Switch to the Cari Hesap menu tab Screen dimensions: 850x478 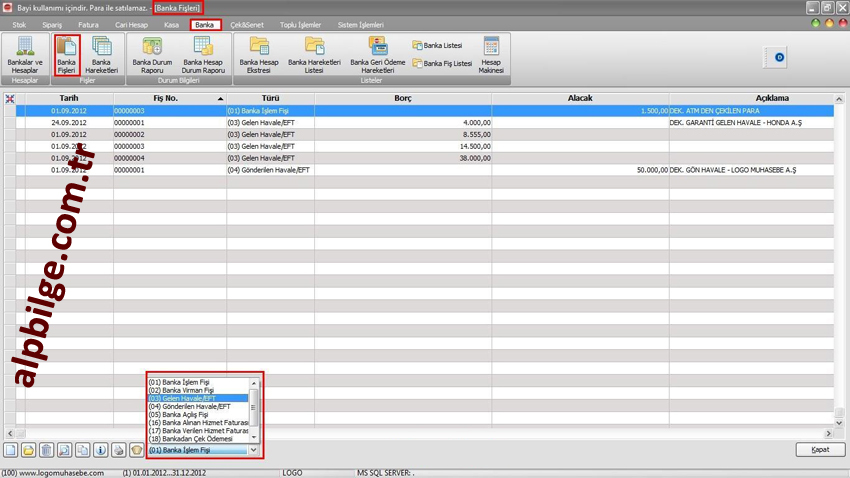pos(132,24)
